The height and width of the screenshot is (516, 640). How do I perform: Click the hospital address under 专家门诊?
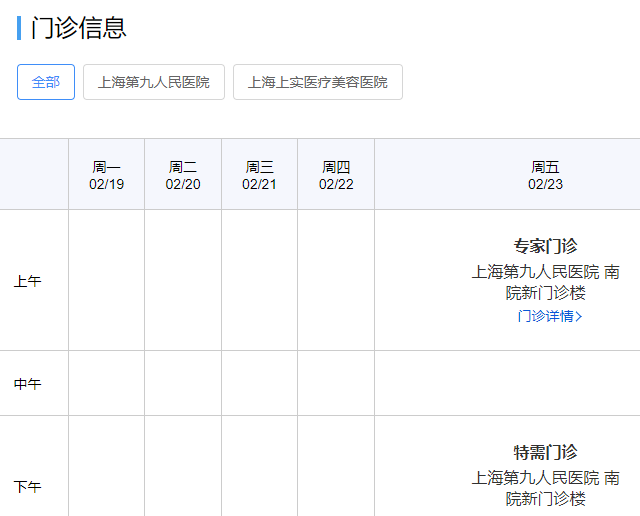[x=545, y=282]
